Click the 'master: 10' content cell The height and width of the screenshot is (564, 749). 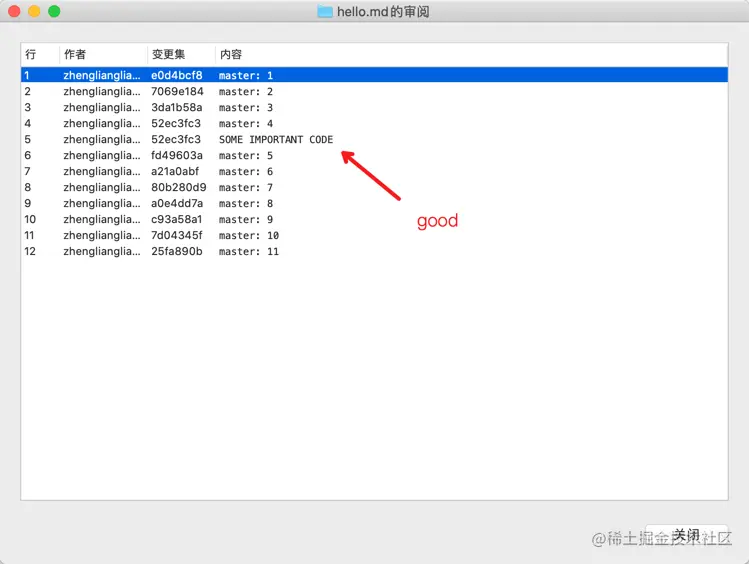249,236
